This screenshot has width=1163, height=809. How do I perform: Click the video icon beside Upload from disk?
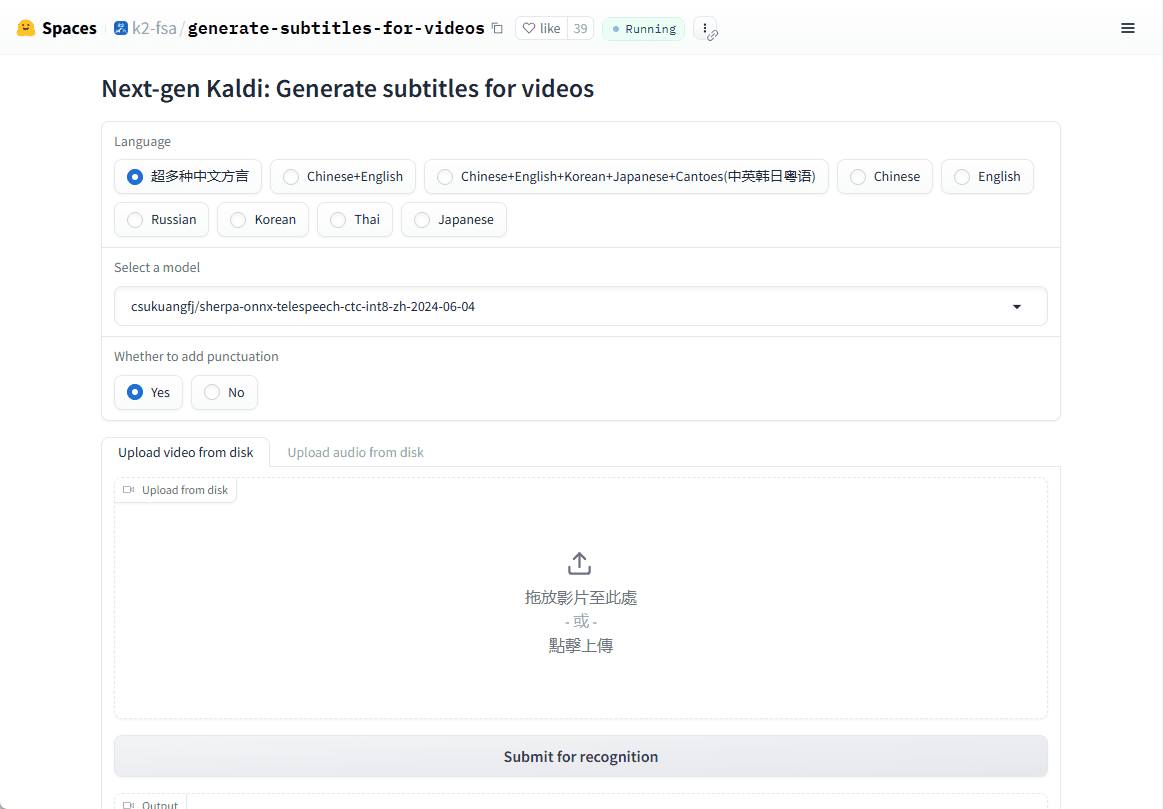[x=128, y=490]
